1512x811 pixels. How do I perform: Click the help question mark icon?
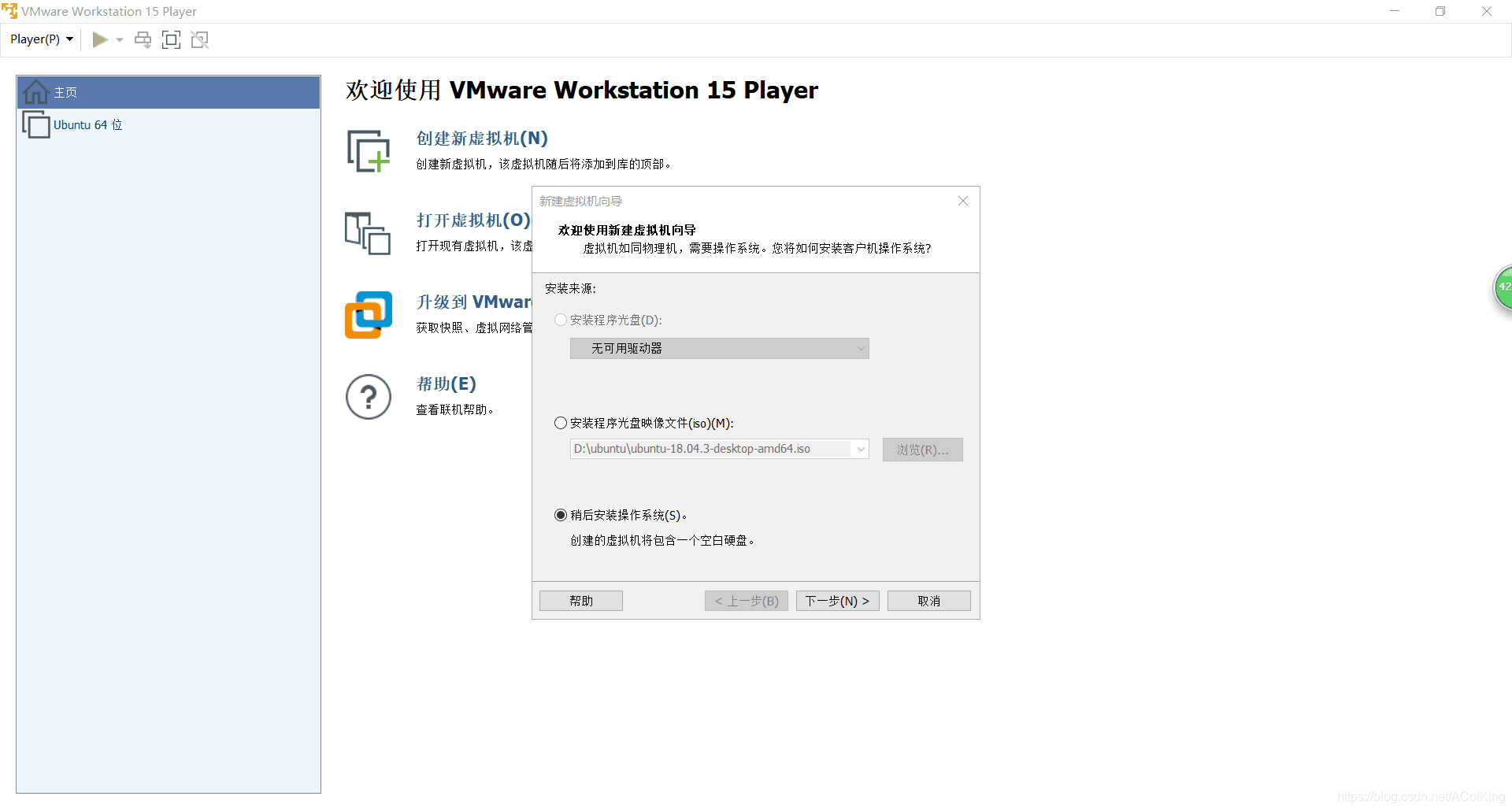369,397
